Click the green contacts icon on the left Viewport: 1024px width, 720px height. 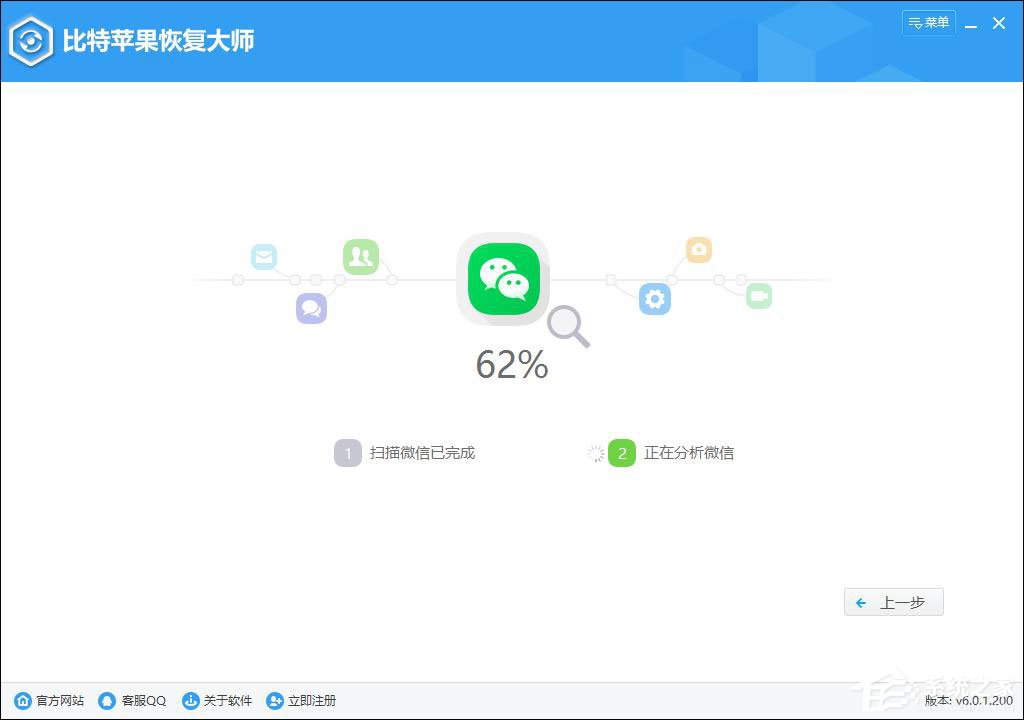360,257
